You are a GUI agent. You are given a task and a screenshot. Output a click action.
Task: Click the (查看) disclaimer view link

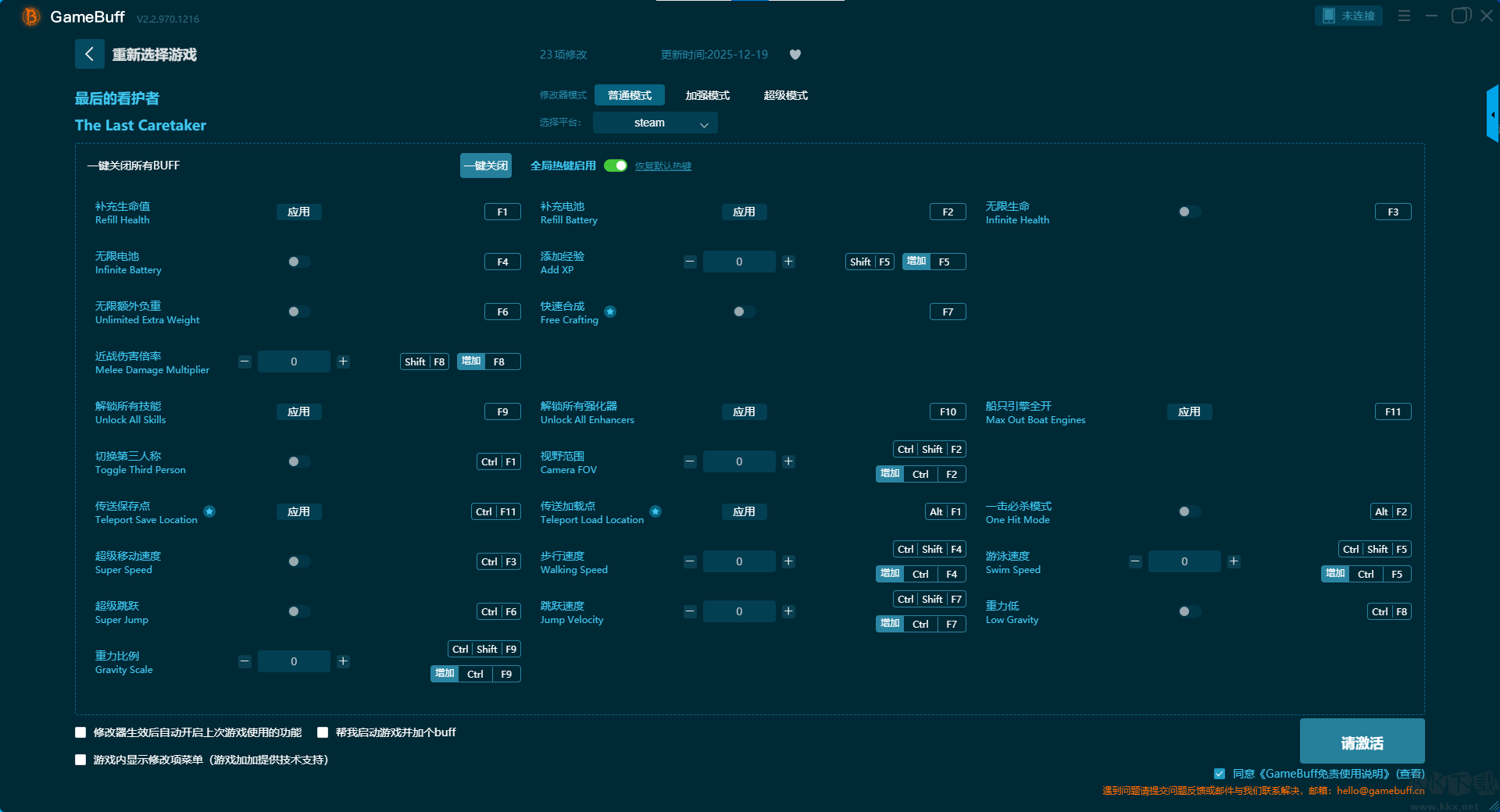click(x=1410, y=774)
